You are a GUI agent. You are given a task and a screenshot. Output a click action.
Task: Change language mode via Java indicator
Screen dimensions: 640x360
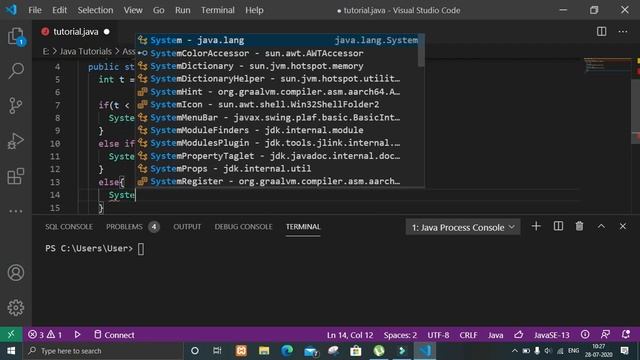click(496, 335)
